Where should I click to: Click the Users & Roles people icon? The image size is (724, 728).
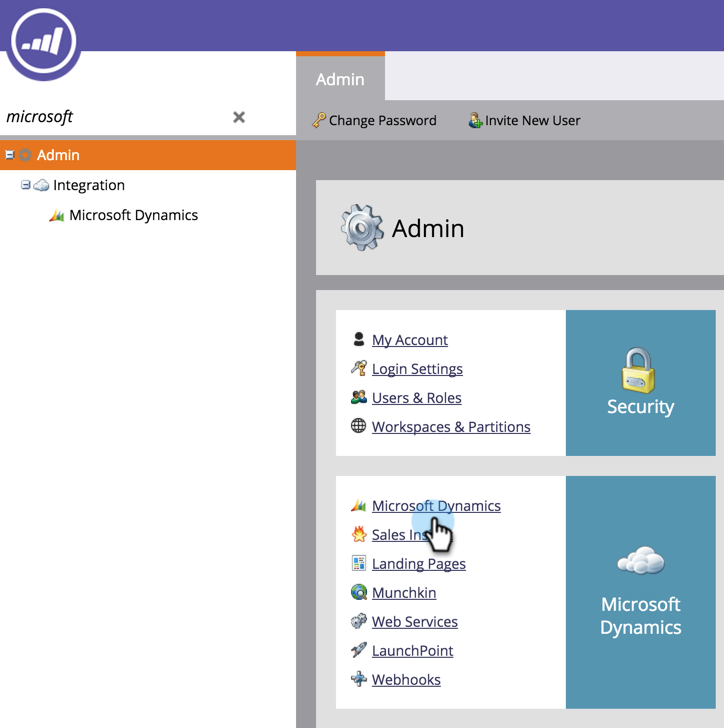tap(359, 397)
